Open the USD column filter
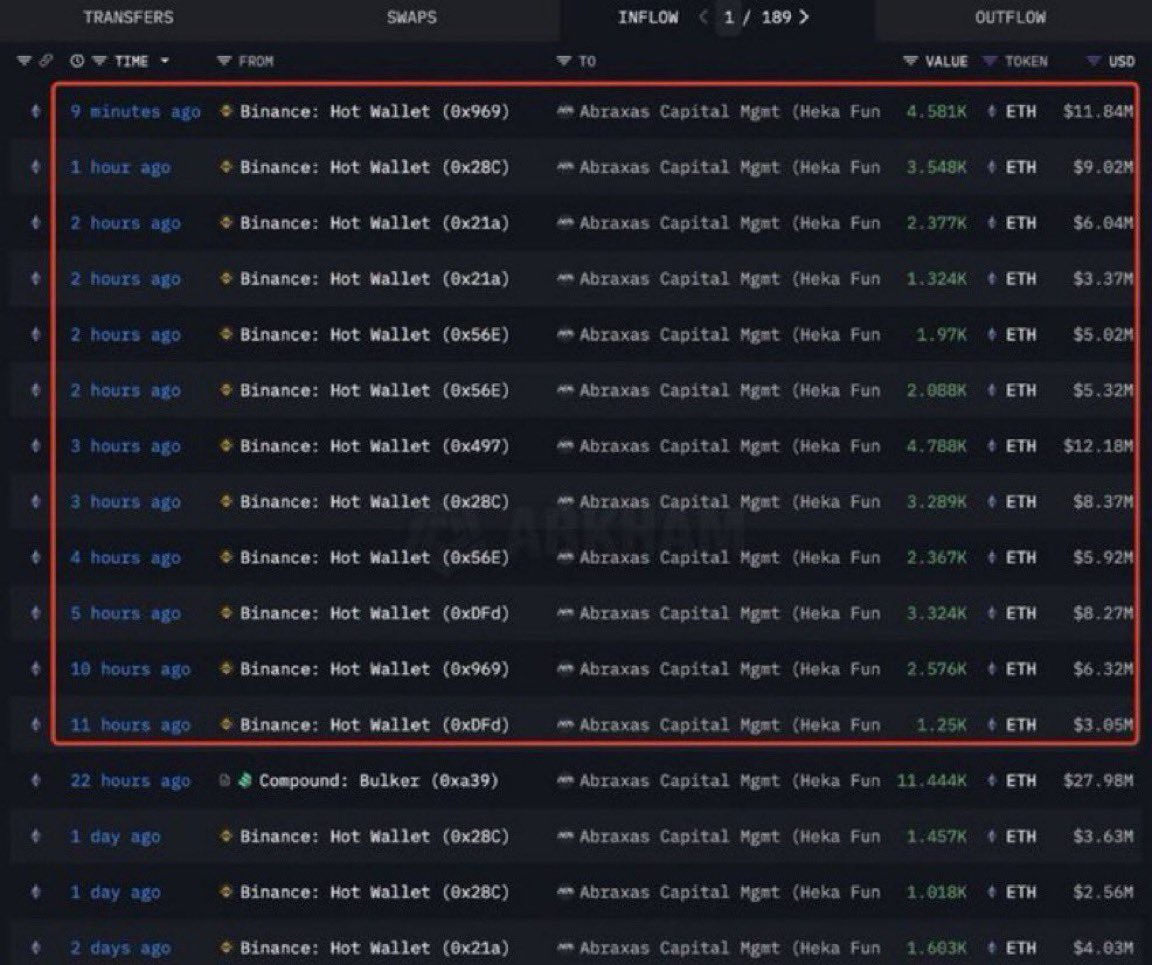 coord(1094,61)
